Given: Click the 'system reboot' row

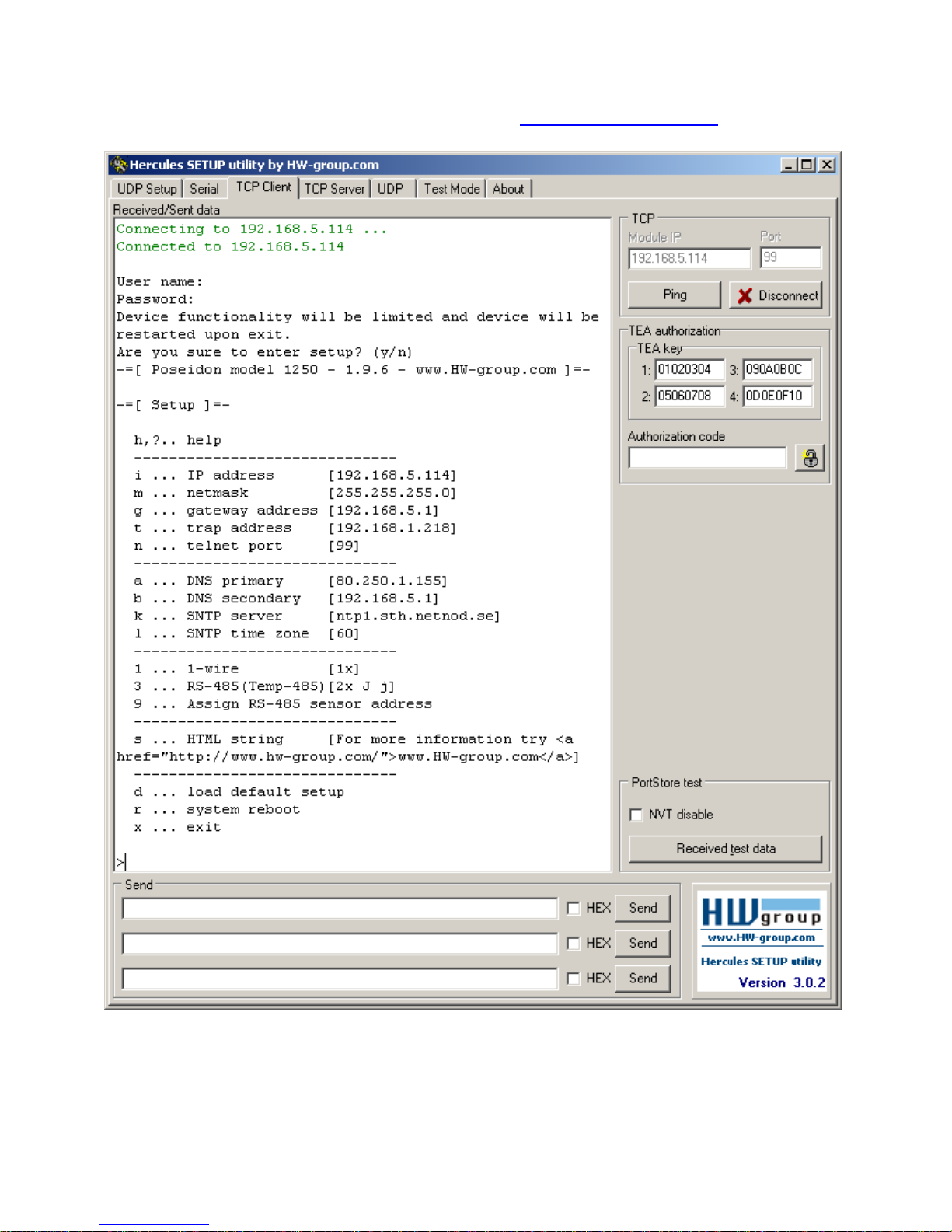Looking at the screenshot, I should (217, 809).
